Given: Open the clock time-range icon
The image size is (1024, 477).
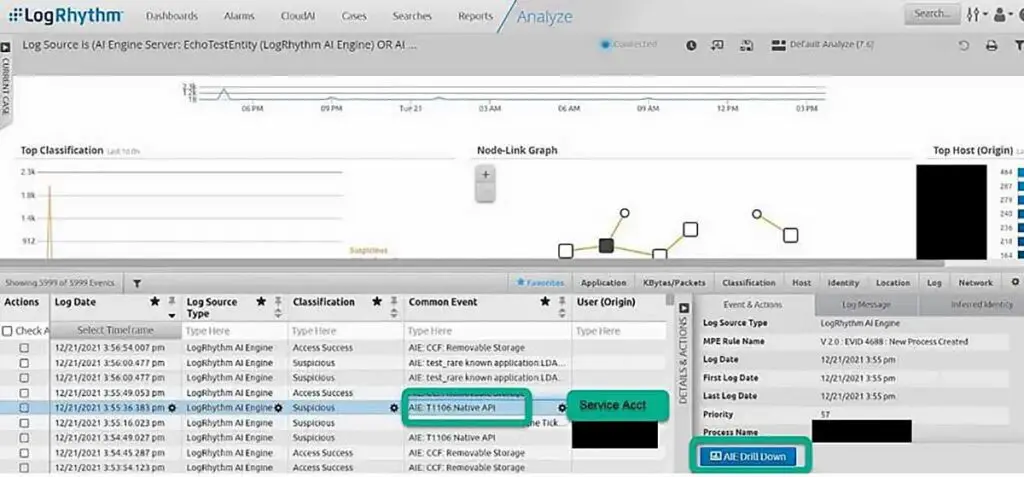Looking at the screenshot, I should pyautogui.click(x=691, y=46).
